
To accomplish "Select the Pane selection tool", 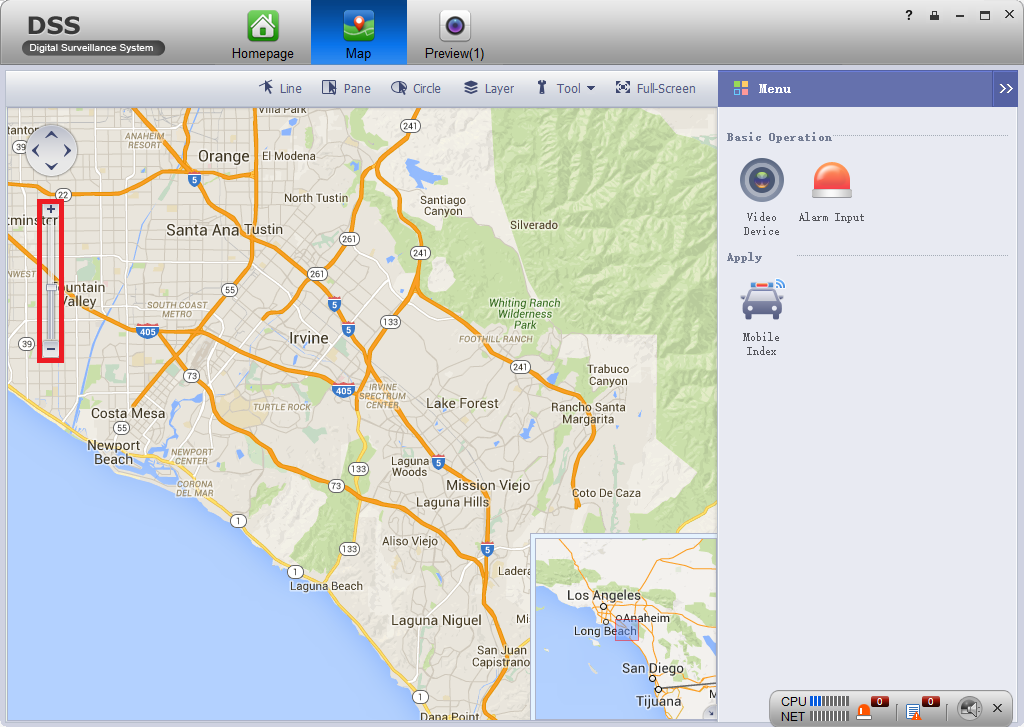I will click(x=346, y=88).
